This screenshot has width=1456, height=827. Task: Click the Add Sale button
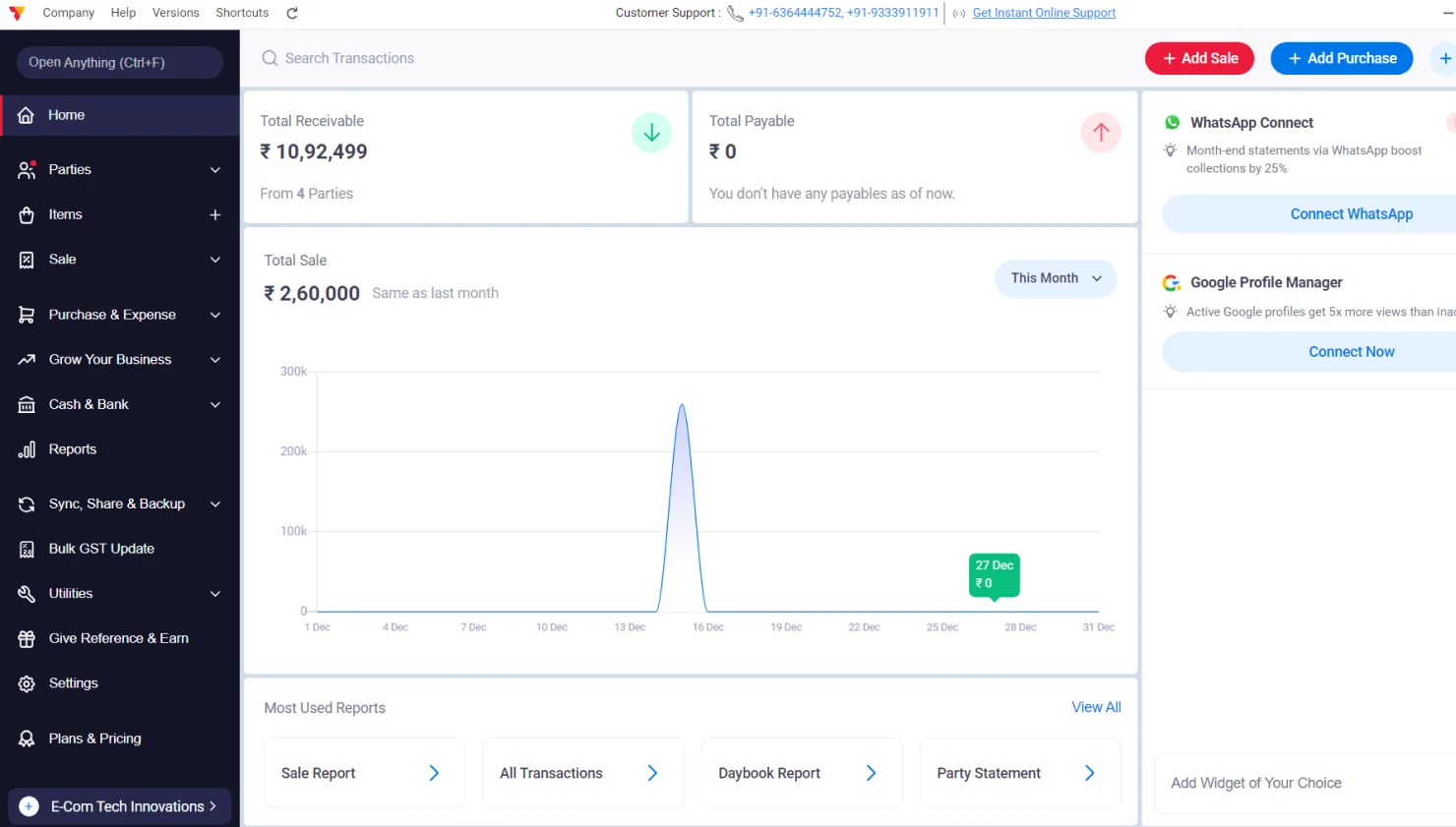[1199, 58]
